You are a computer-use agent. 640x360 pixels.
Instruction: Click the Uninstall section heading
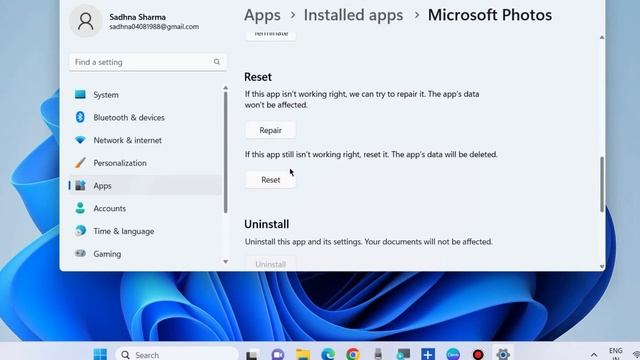click(267, 224)
